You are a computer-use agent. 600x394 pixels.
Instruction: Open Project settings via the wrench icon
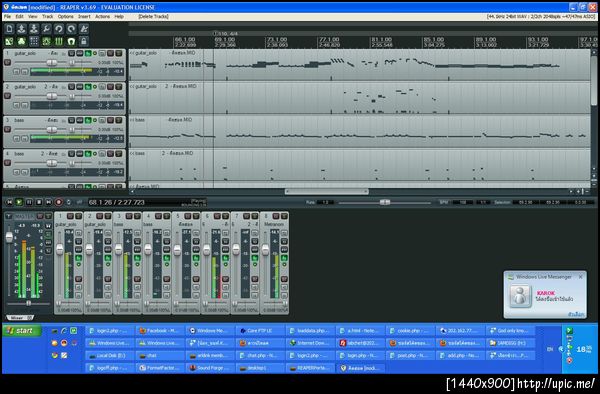(46, 29)
